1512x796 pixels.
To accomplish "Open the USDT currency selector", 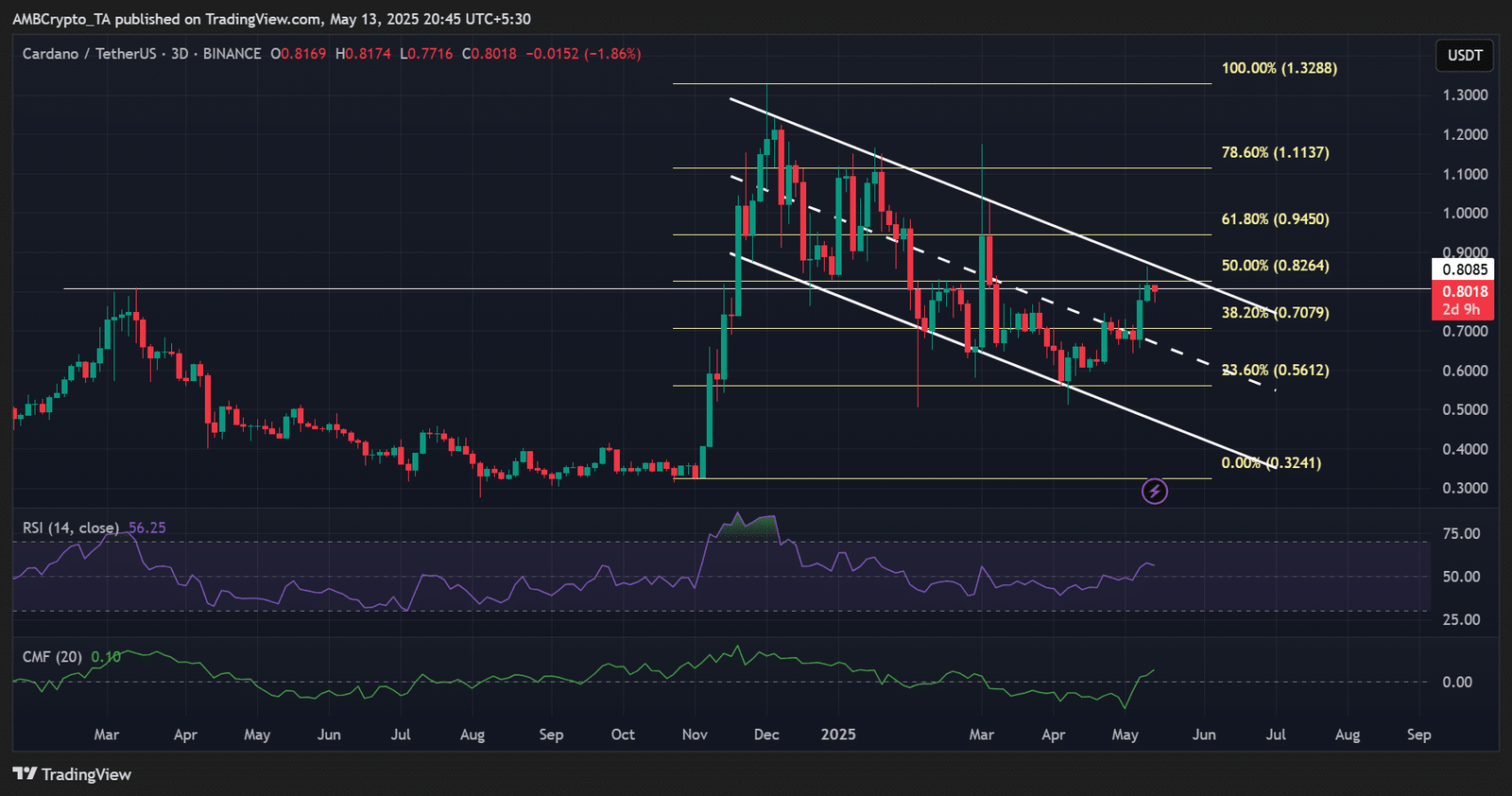I will pyautogui.click(x=1465, y=55).
